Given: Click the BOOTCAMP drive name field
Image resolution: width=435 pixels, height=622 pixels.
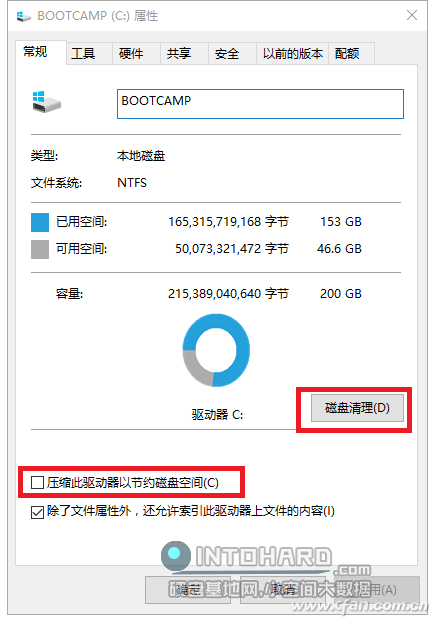Looking at the screenshot, I should 260,104.
